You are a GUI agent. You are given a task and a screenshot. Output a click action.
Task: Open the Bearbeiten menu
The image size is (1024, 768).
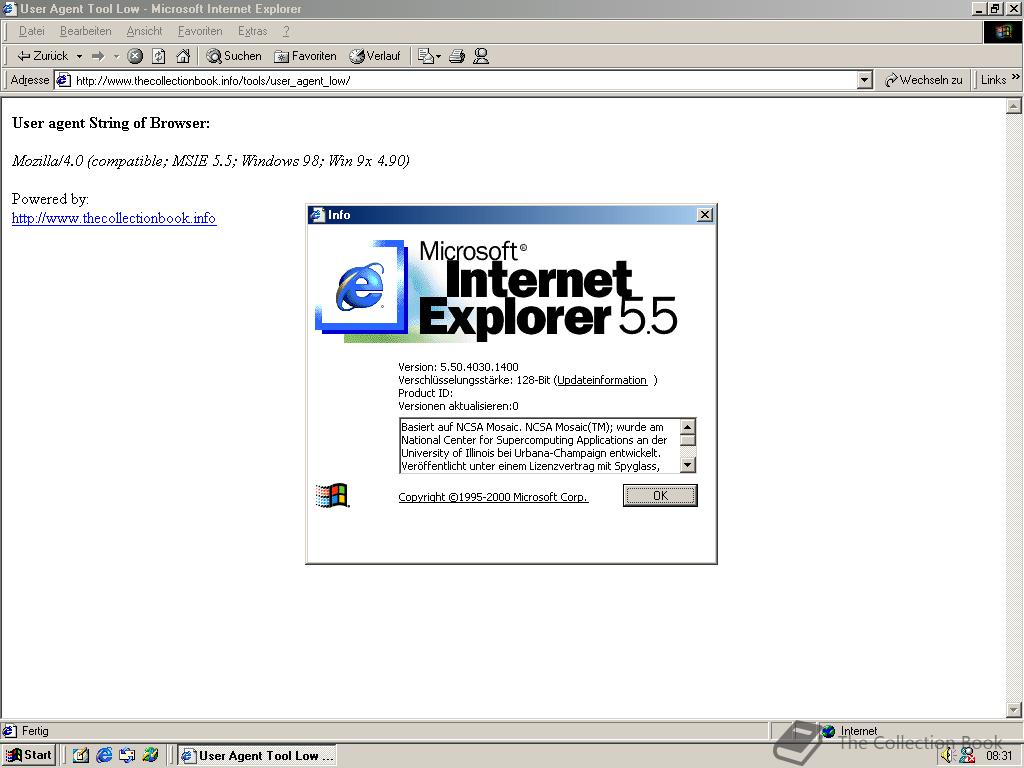[86, 31]
